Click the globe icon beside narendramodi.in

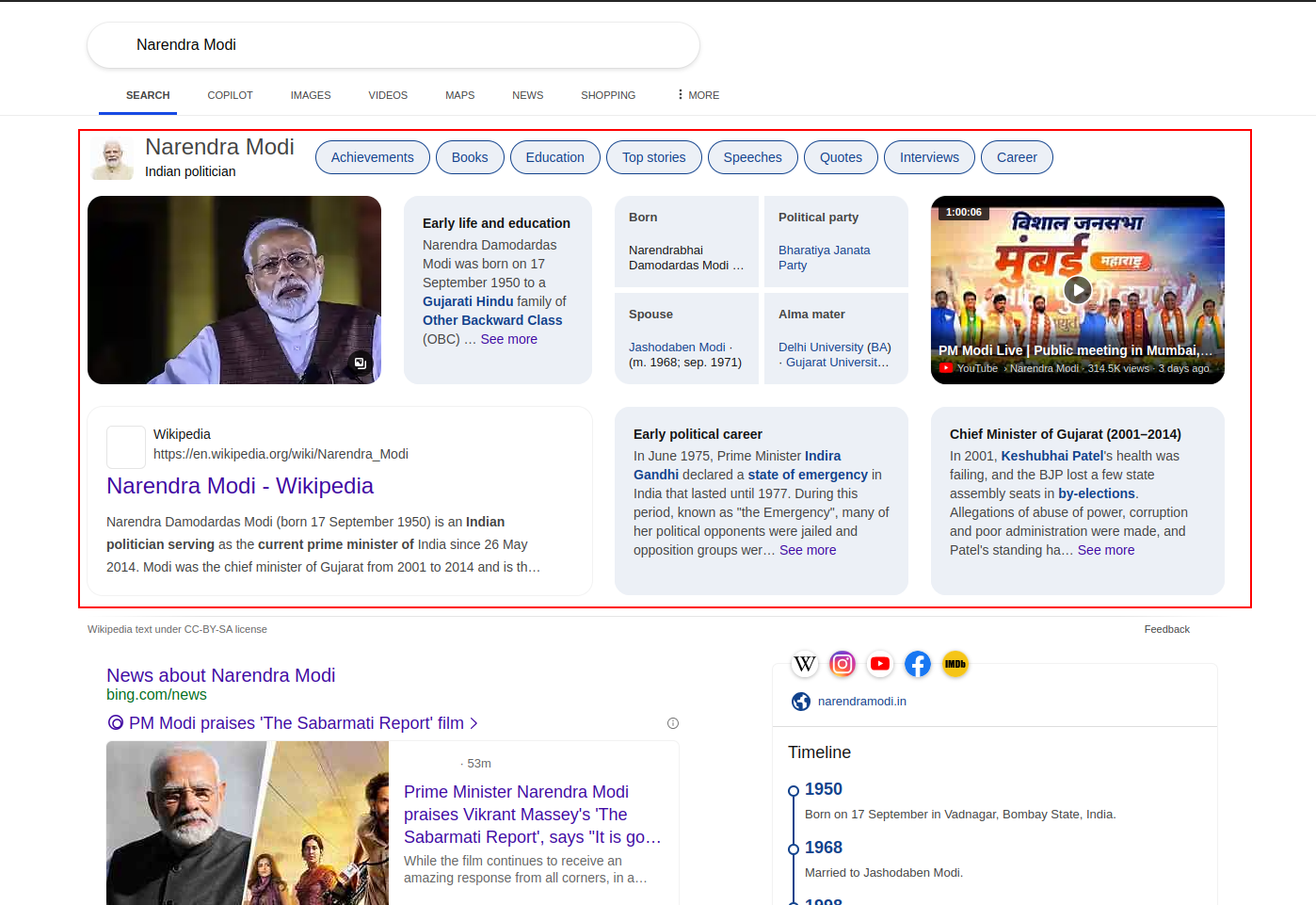(801, 702)
